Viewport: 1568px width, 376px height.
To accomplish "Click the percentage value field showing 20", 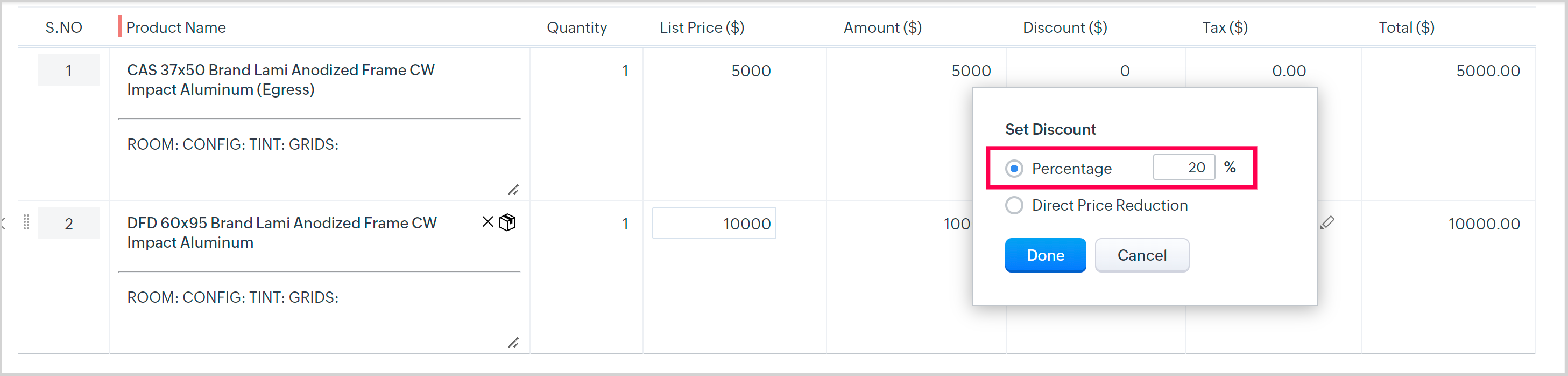I will [x=1183, y=168].
